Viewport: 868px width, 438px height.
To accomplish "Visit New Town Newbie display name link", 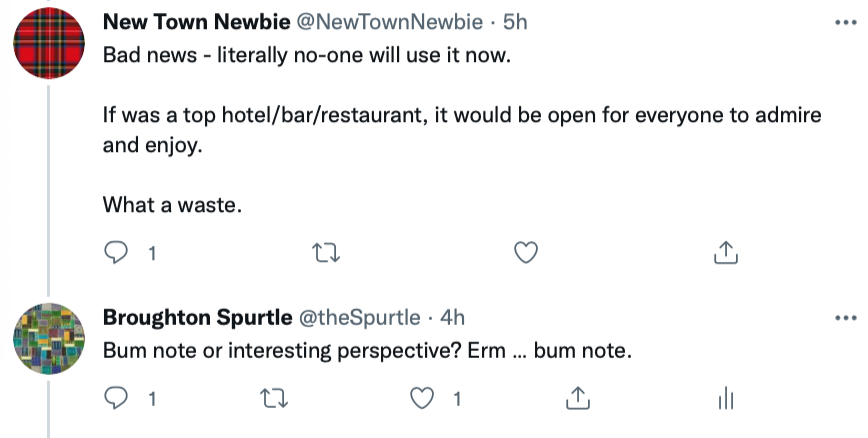I will point(197,22).
